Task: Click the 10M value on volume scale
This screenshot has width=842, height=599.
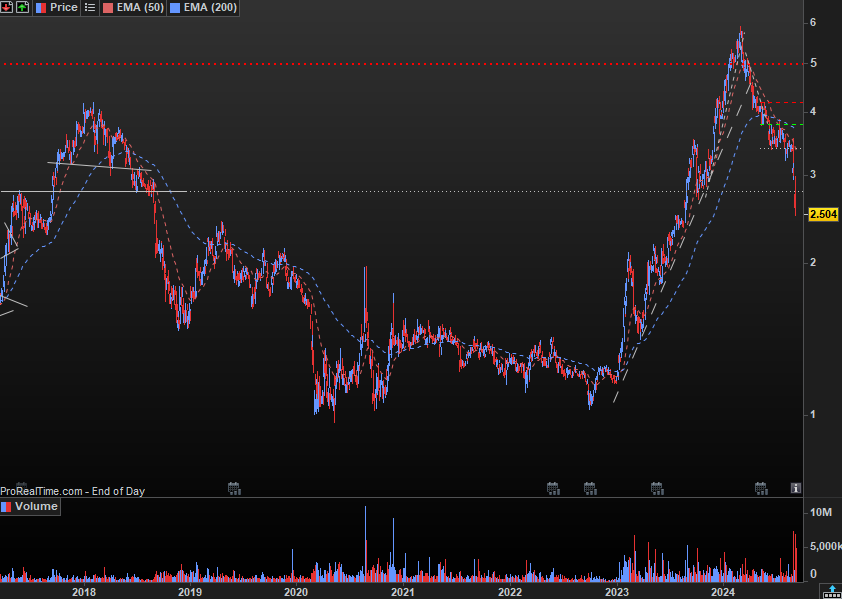Action: tap(821, 513)
